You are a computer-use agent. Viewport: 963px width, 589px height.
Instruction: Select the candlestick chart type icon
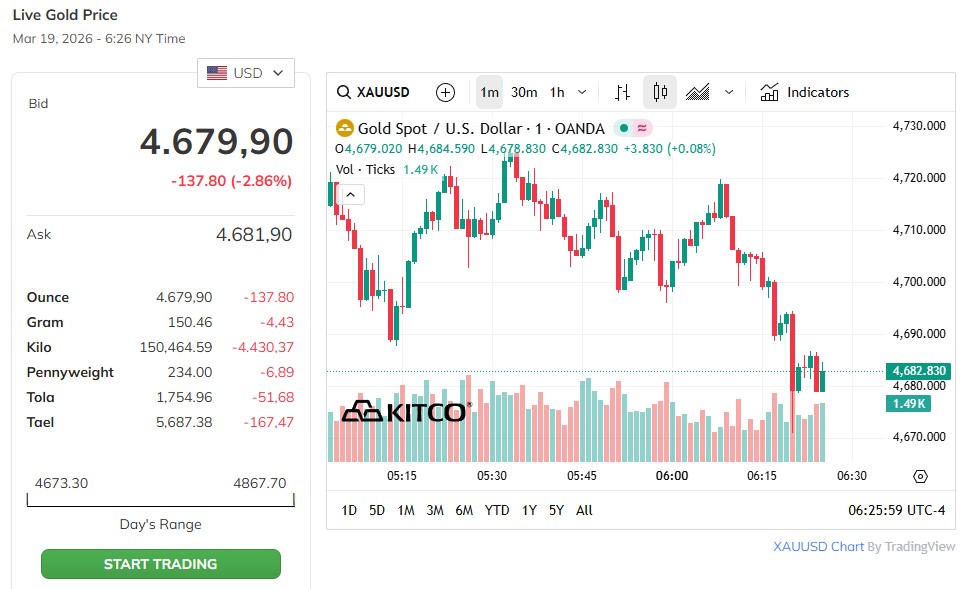[x=660, y=92]
